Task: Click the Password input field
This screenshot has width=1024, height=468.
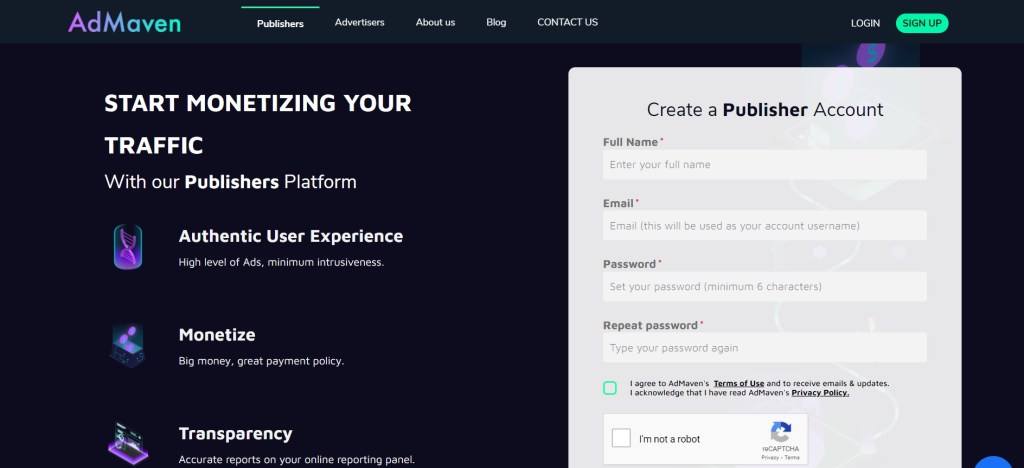Action: coord(765,287)
